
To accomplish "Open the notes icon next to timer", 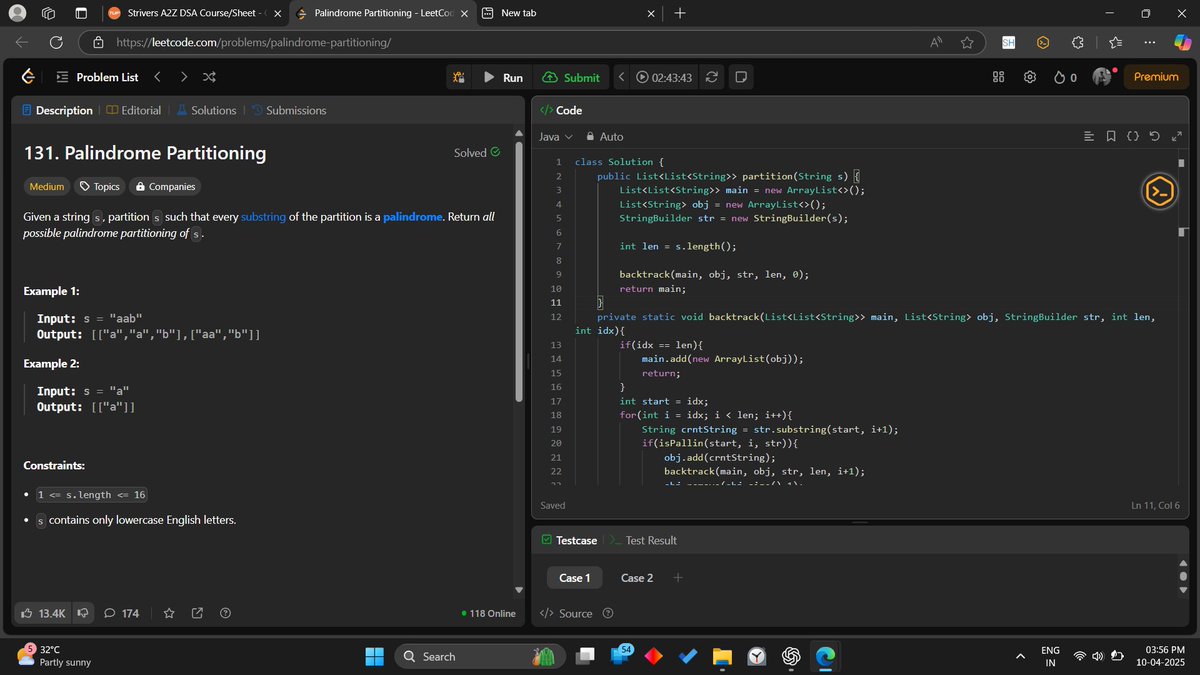I will (x=741, y=77).
